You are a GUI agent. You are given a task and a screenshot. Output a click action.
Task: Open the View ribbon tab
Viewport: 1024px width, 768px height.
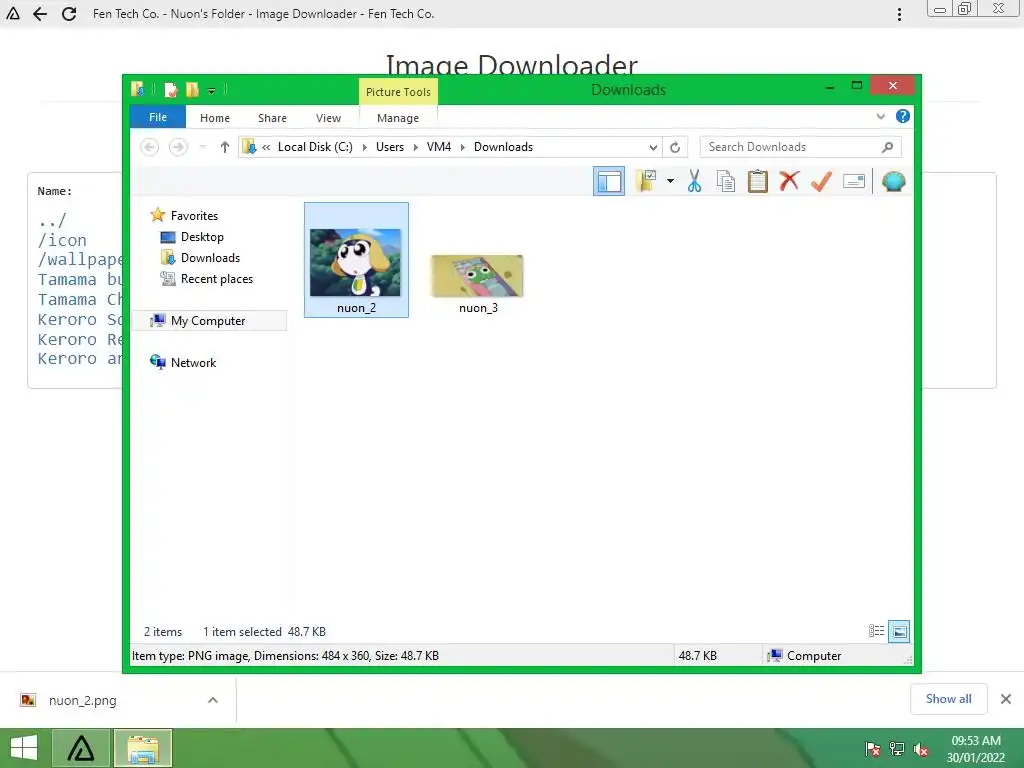328,118
